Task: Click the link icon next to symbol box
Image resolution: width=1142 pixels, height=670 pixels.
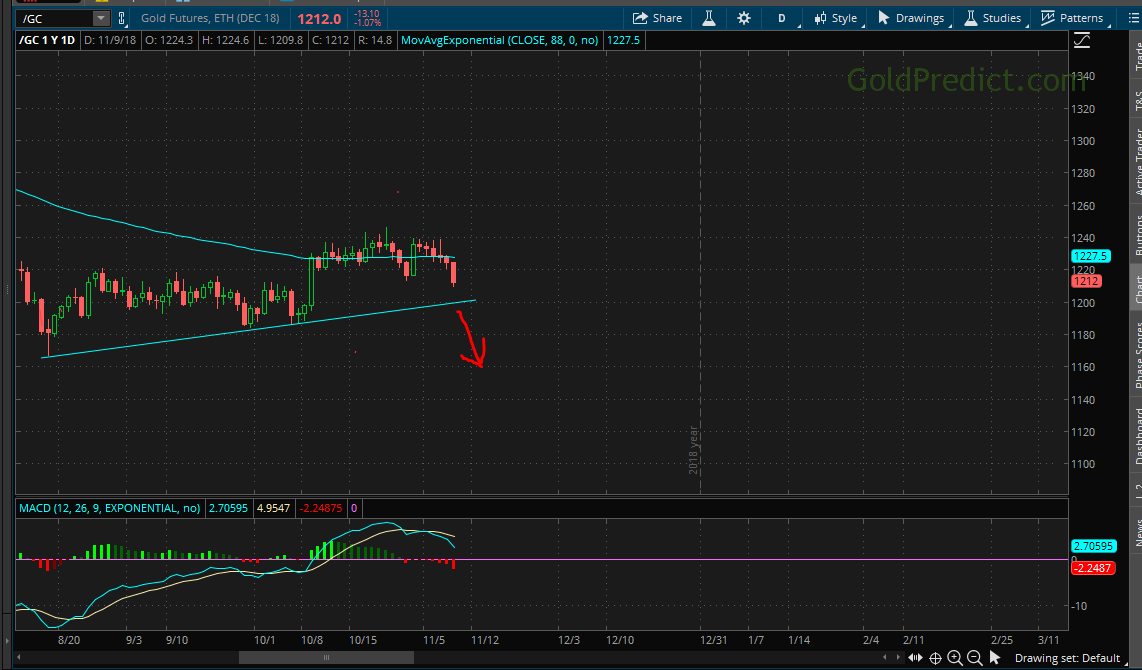Action: coord(122,18)
